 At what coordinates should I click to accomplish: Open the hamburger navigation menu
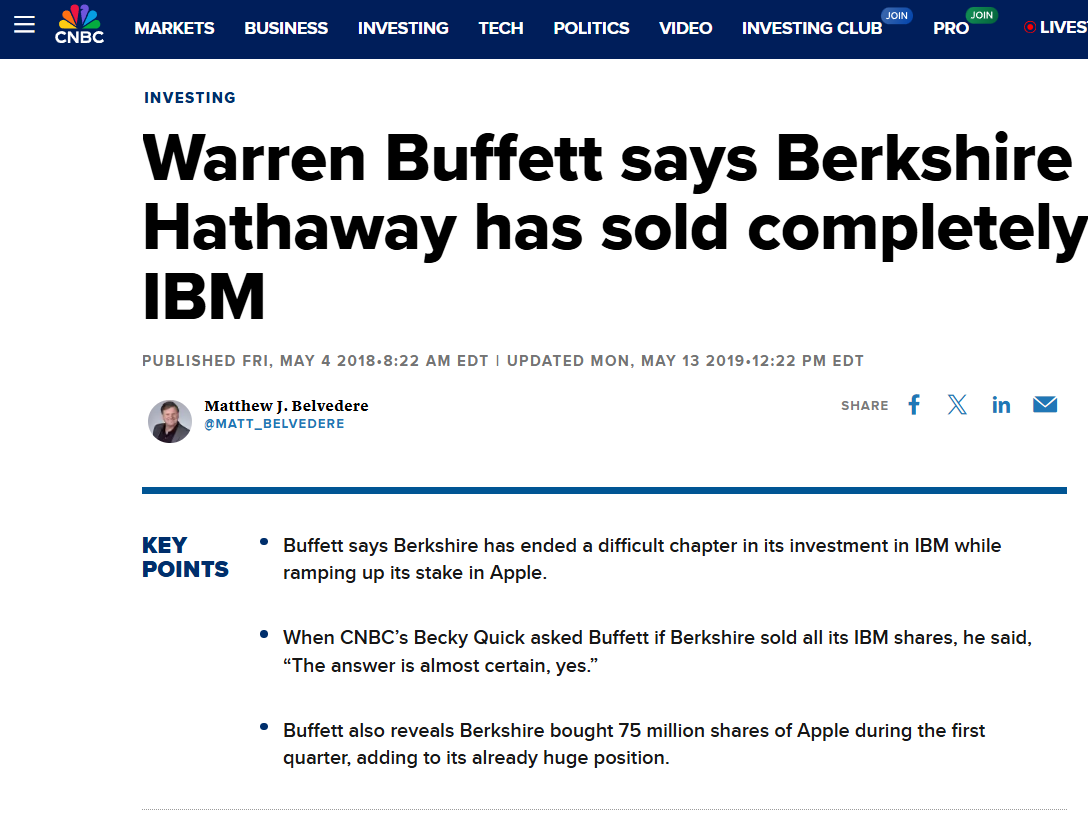tap(24, 25)
